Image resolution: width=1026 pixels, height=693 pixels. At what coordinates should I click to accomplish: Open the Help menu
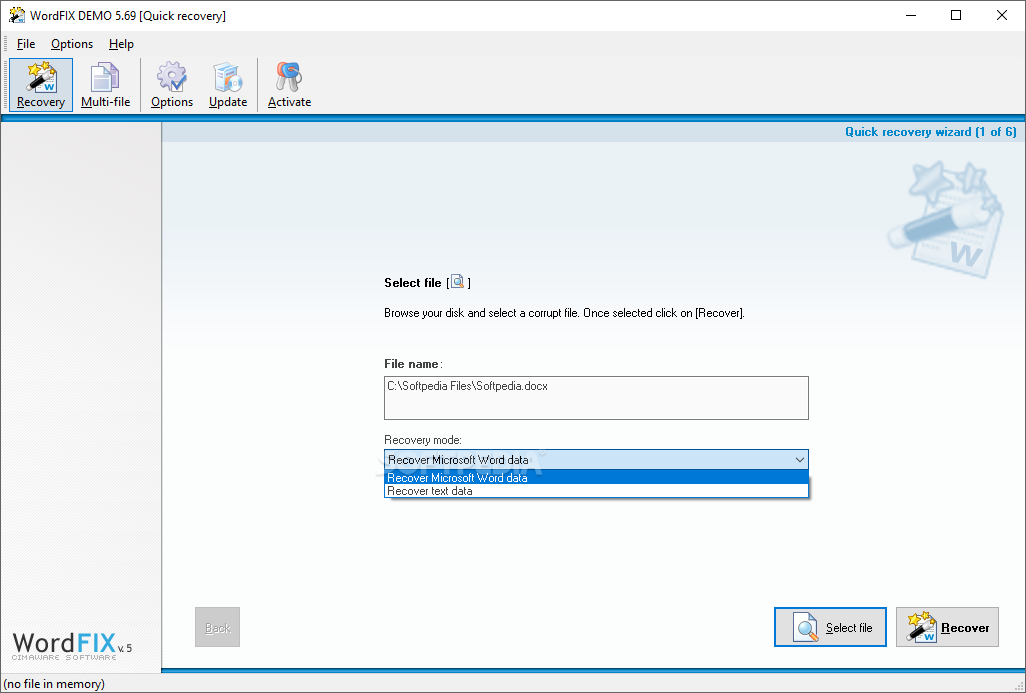121,44
